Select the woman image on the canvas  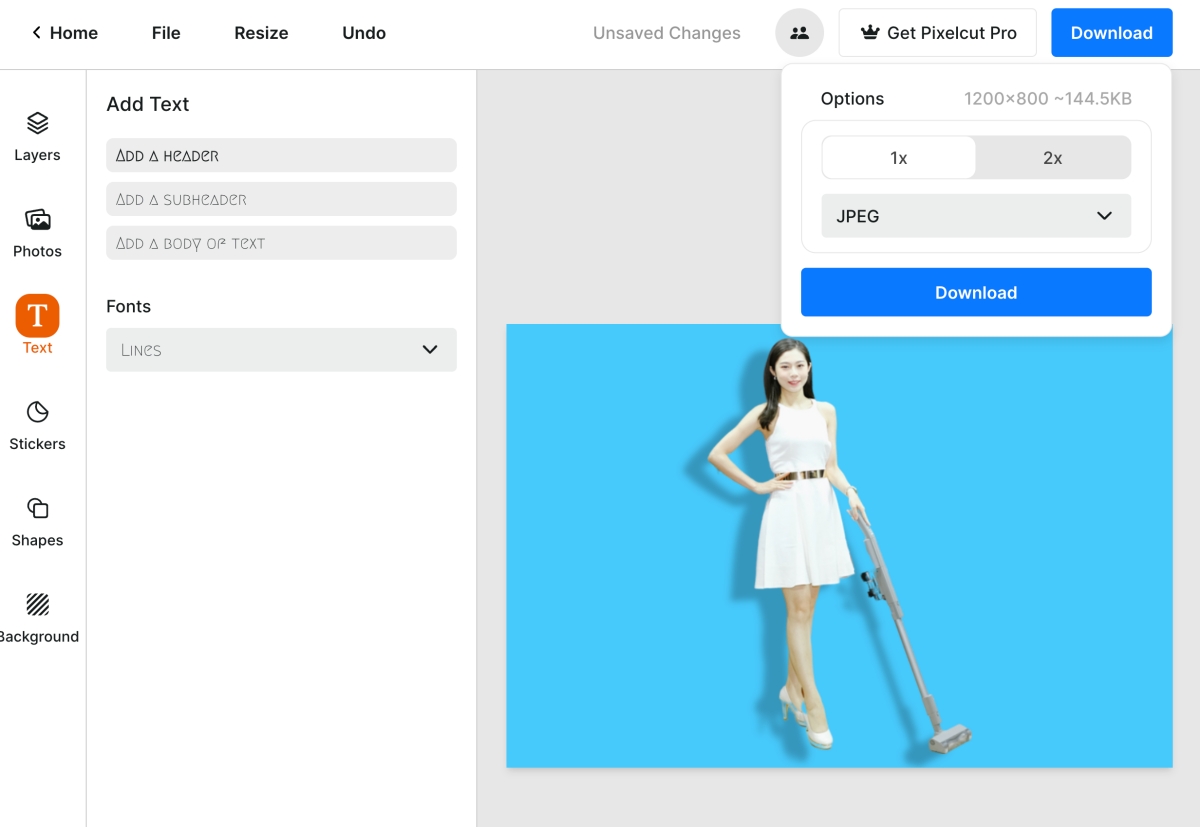[x=790, y=530]
